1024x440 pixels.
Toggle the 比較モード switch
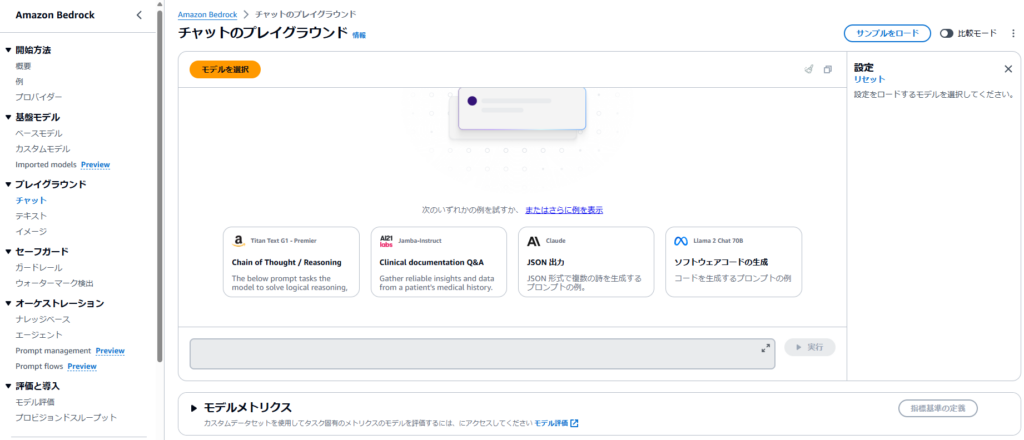[x=946, y=33]
